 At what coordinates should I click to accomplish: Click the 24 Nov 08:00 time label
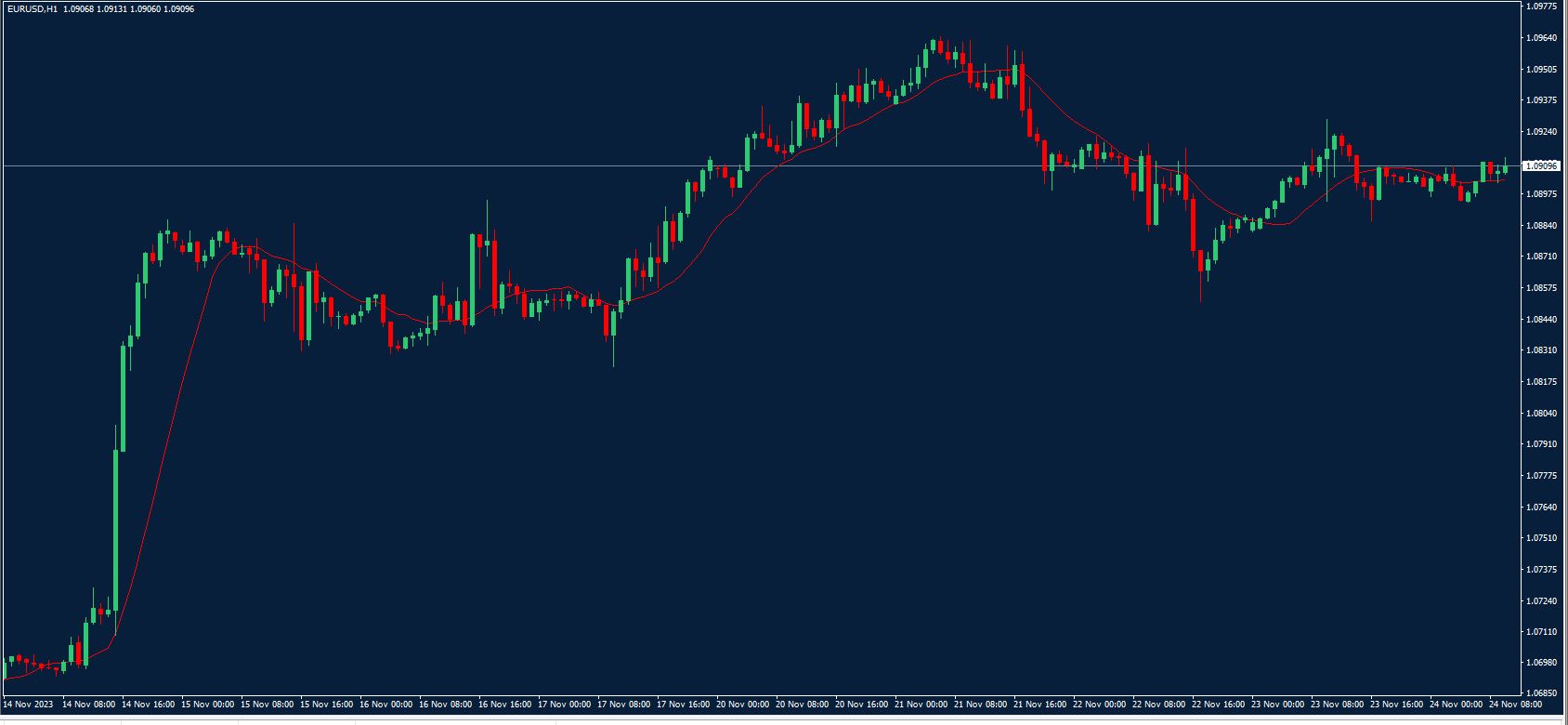pyautogui.click(x=1515, y=705)
